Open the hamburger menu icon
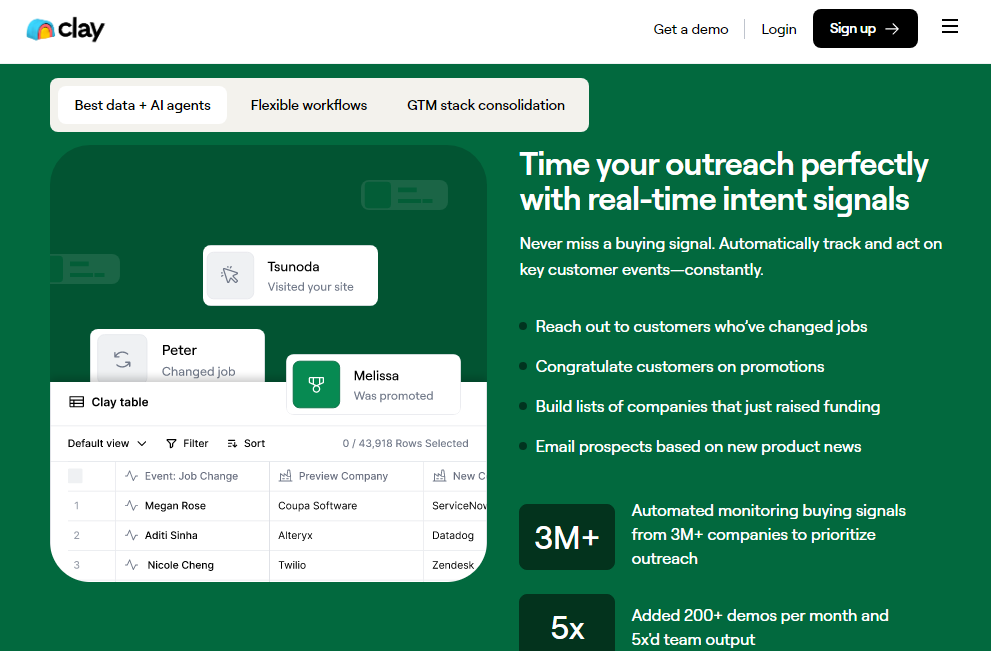This screenshot has height=651, width=991. click(x=950, y=27)
